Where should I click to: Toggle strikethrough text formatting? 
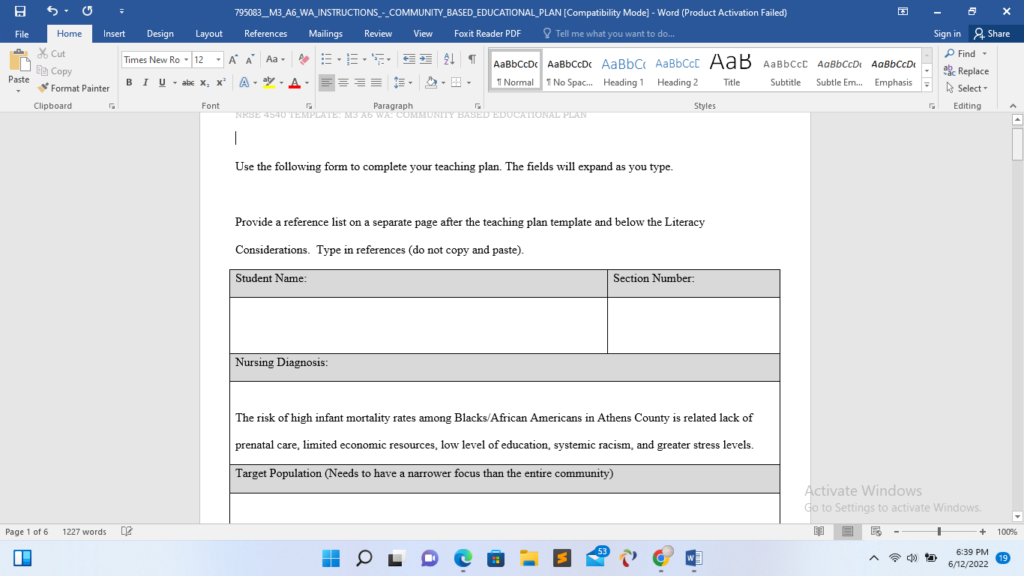coord(187,83)
